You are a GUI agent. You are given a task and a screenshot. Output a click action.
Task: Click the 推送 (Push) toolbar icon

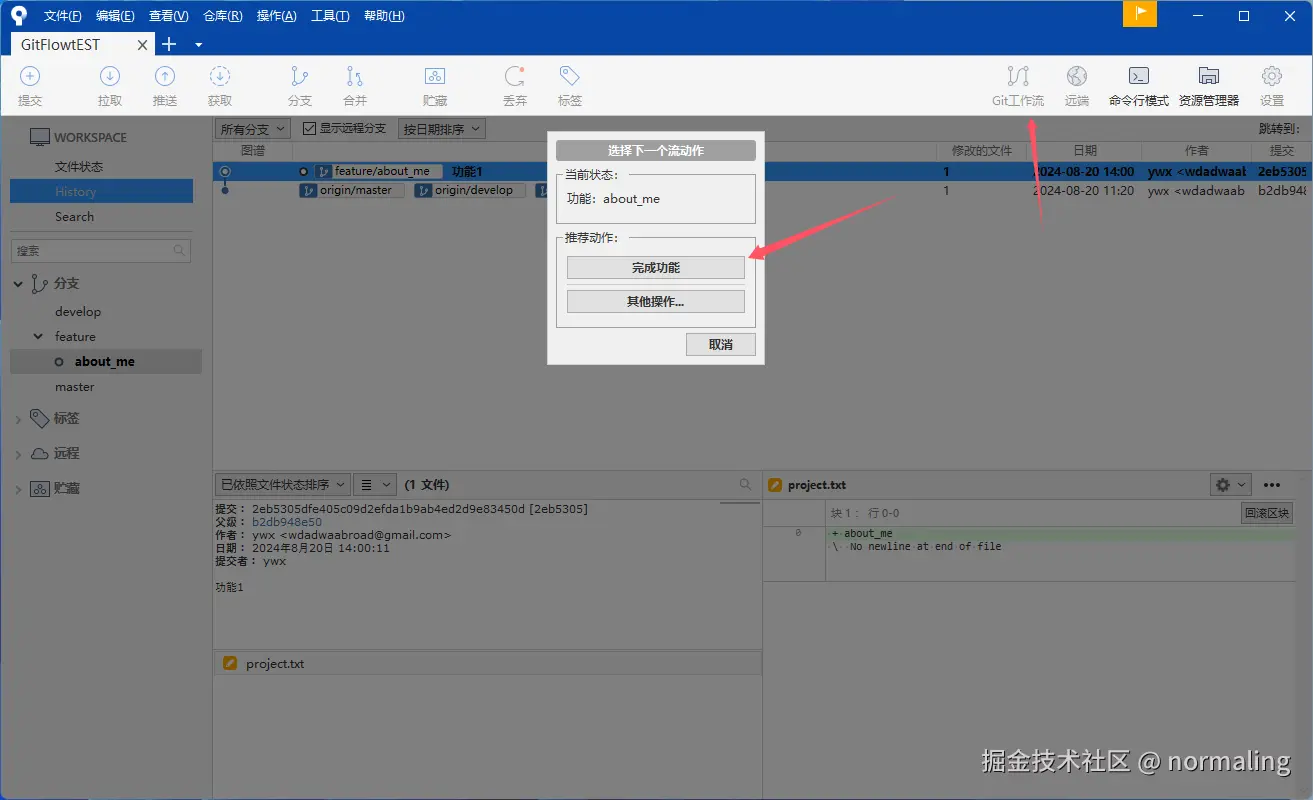tap(165, 76)
